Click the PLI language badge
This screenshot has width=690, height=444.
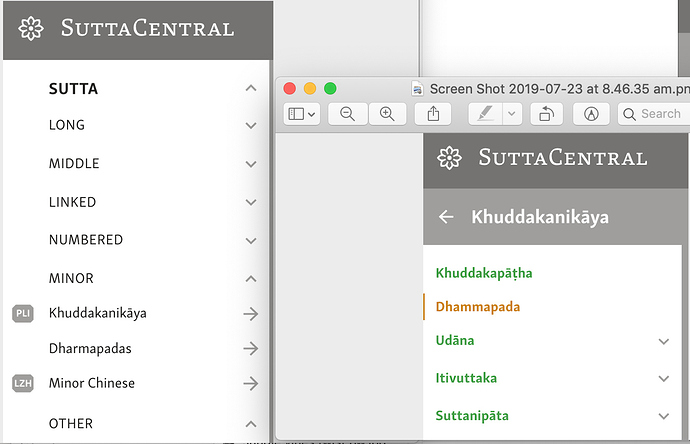click(23, 313)
